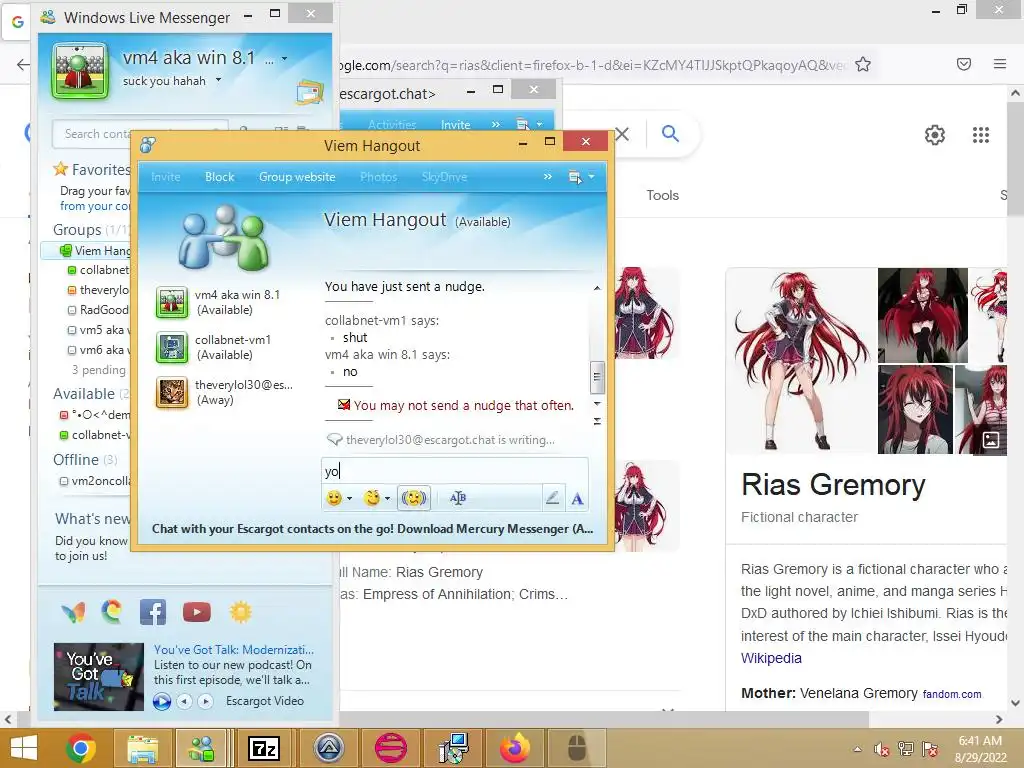Open Google settings gear
1024x768 pixels.
click(935, 135)
